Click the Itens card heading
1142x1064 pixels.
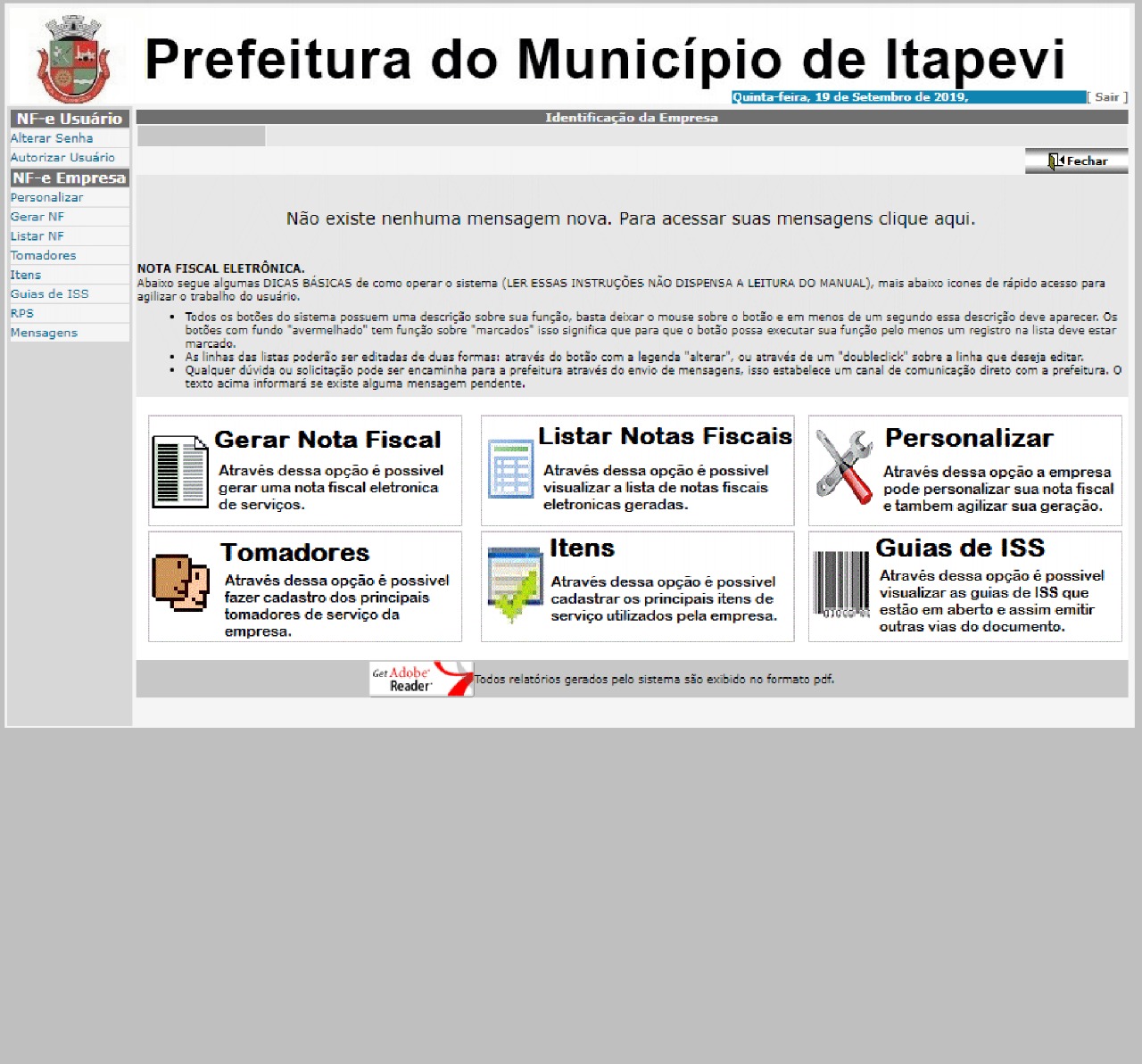(x=582, y=548)
